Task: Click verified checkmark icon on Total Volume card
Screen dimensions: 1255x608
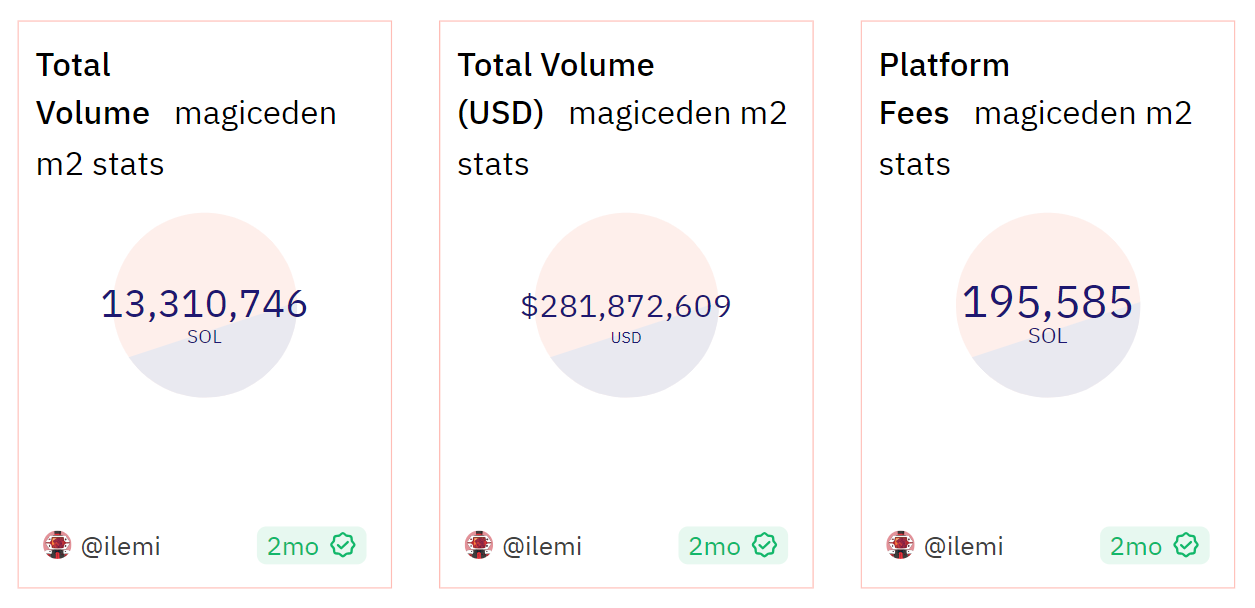Action: tap(343, 545)
